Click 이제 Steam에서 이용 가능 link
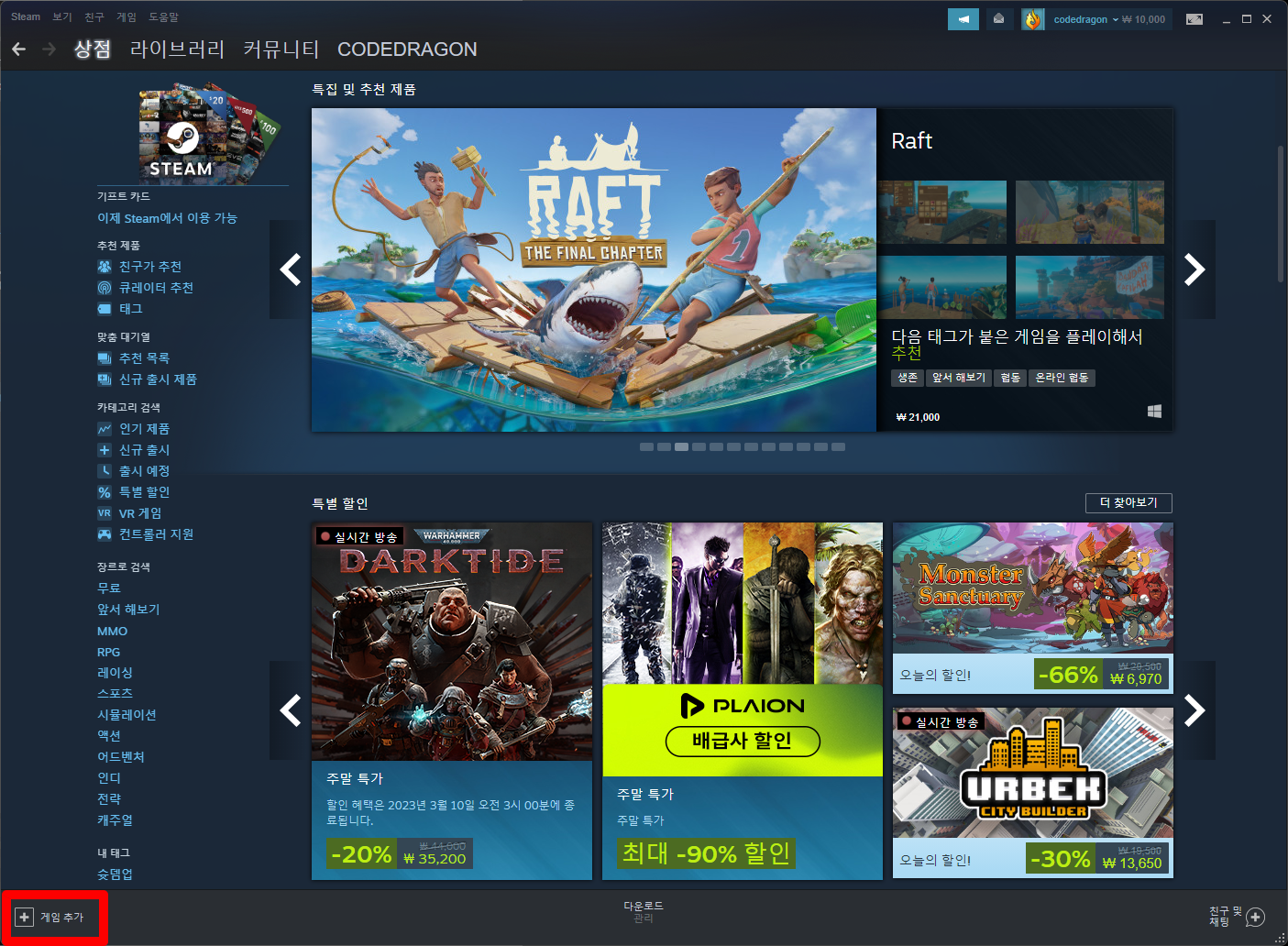1288x946 pixels. [167, 218]
